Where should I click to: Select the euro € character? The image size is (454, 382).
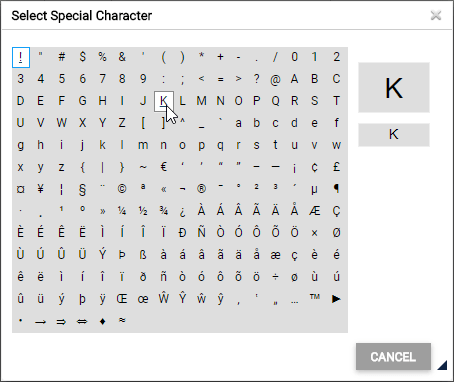163,167
